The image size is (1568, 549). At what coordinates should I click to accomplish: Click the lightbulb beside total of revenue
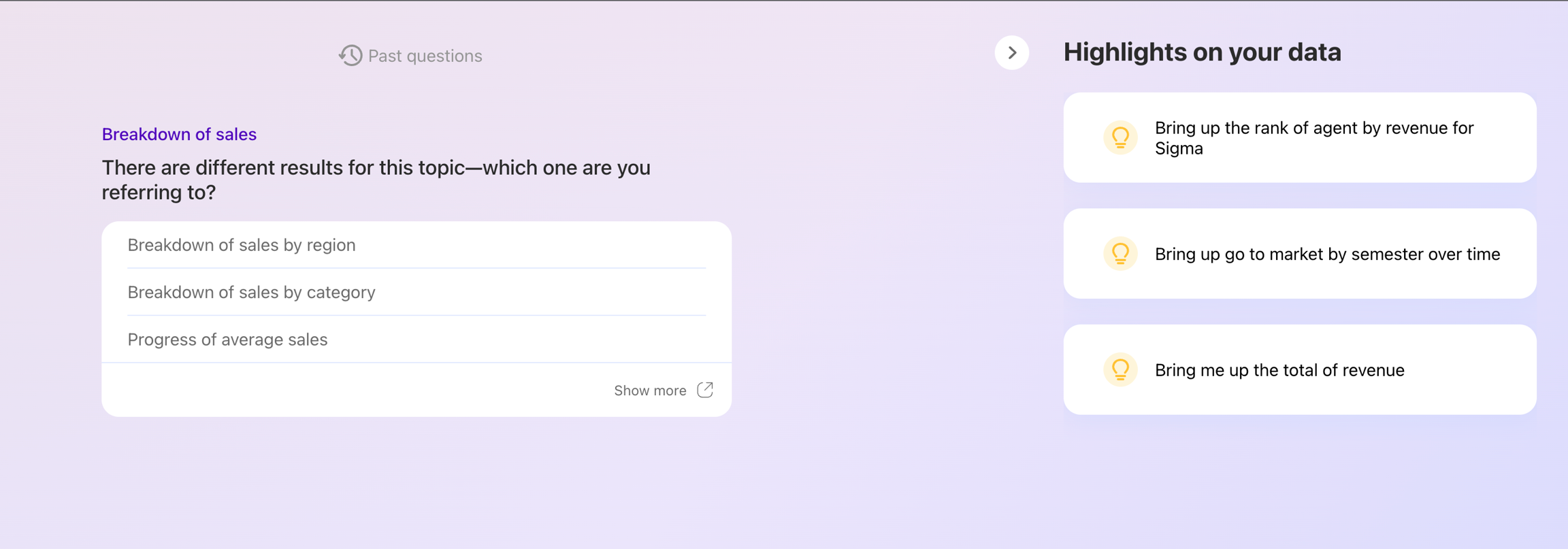coord(1120,370)
